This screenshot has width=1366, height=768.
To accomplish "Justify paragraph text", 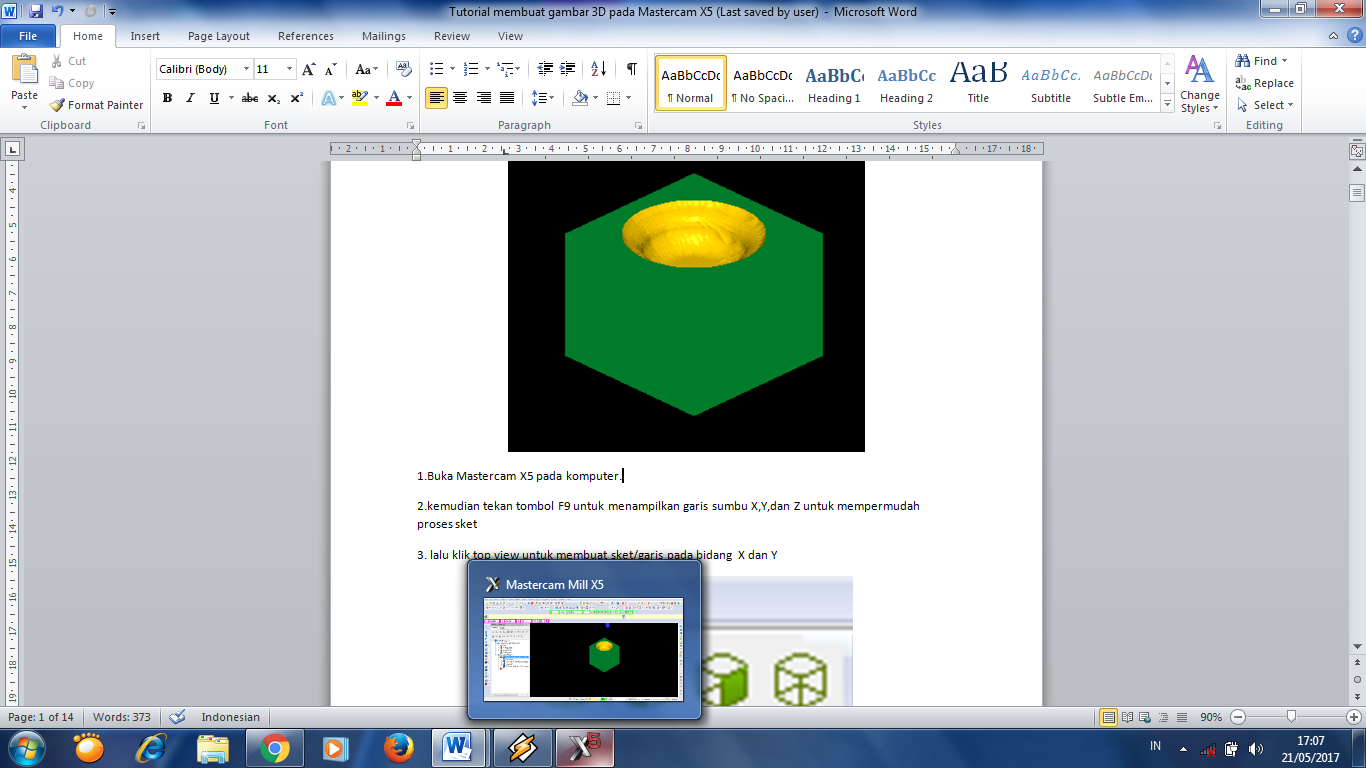I will (507, 98).
